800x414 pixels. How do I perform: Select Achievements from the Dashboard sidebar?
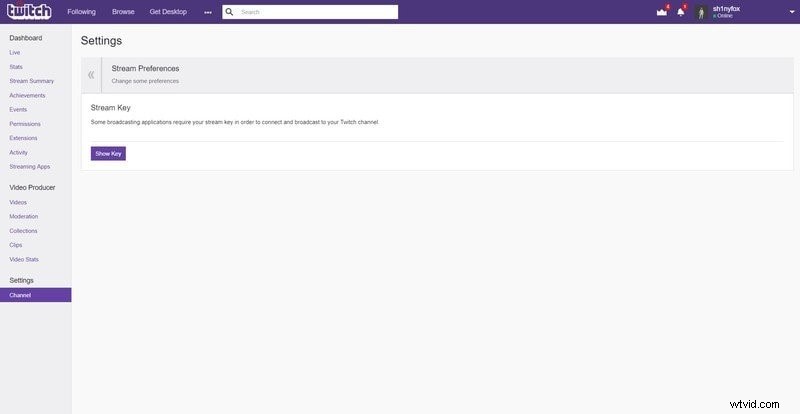[27, 95]
